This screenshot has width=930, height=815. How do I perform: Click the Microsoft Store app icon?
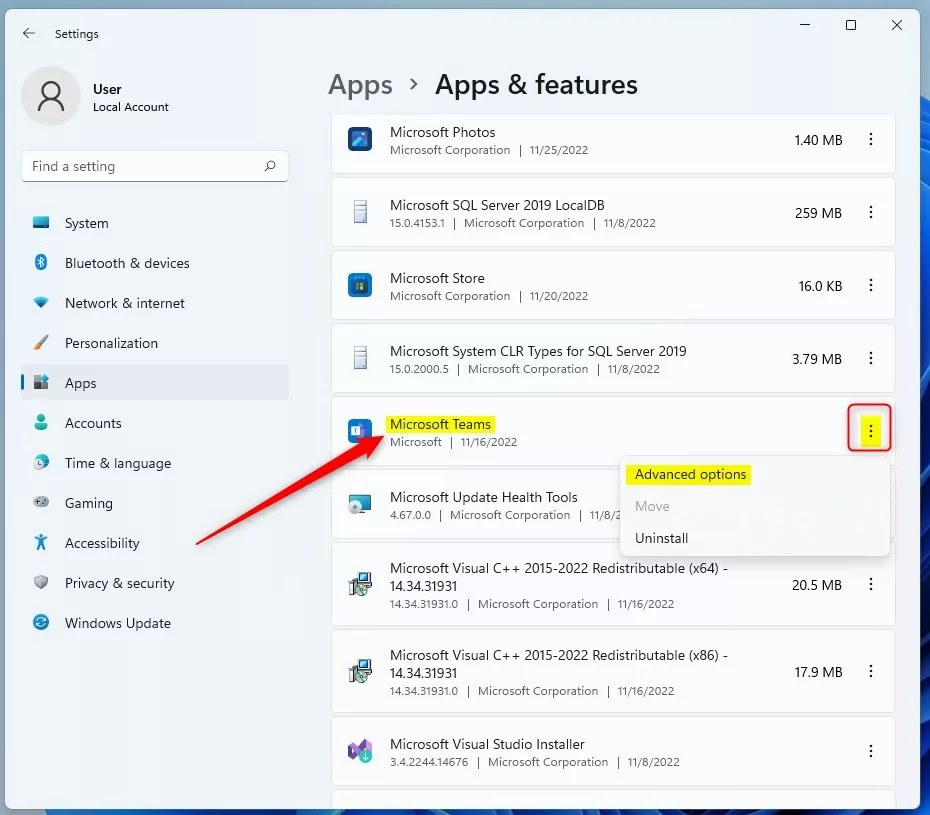pos(360,286)
